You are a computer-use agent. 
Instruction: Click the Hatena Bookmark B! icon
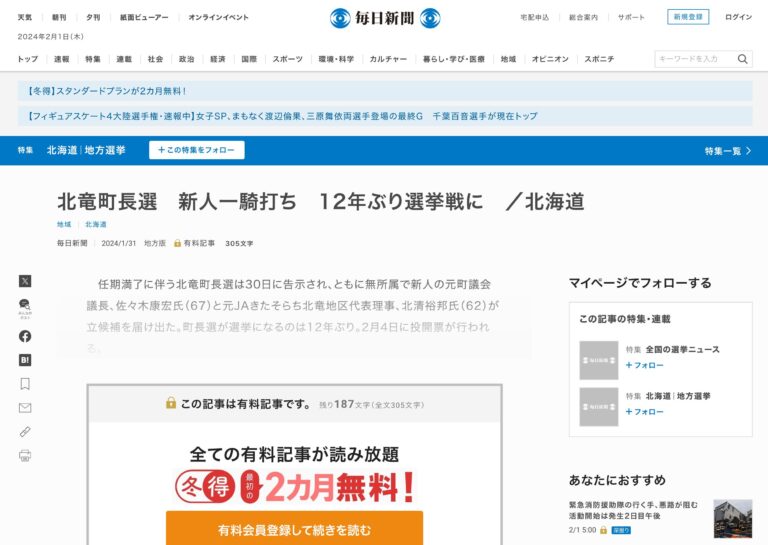[x=25, y=360]
